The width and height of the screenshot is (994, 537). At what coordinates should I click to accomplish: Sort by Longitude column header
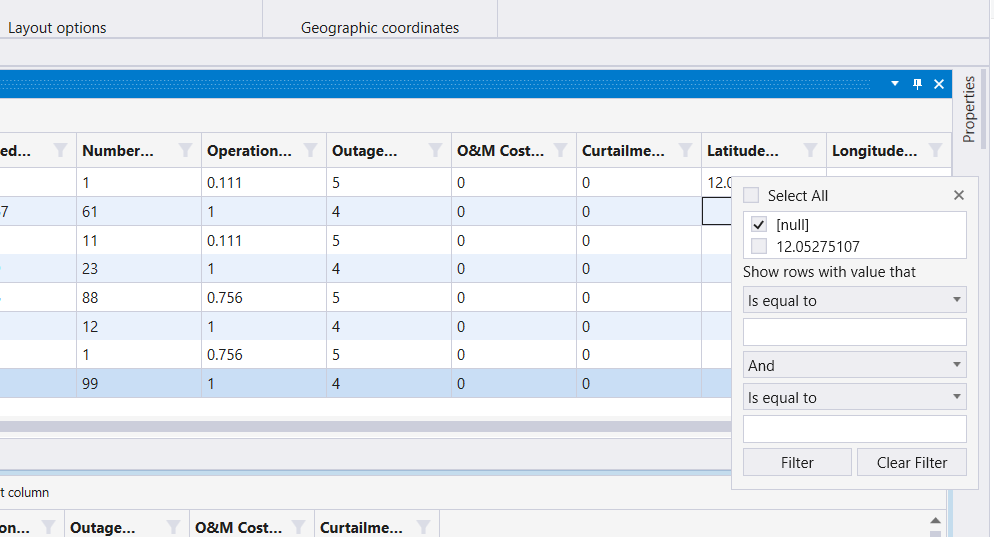coord(874,150)
